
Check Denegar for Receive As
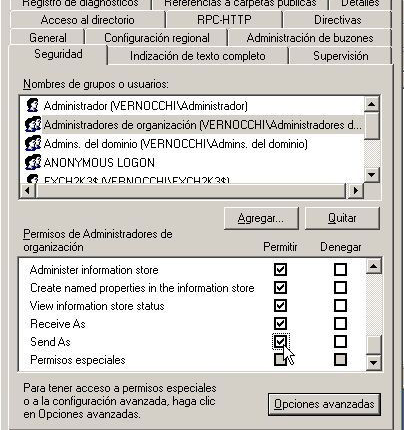340,323
